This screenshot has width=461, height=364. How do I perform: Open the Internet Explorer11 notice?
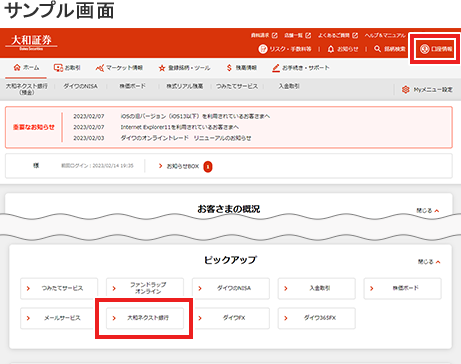tap(180, 127)
